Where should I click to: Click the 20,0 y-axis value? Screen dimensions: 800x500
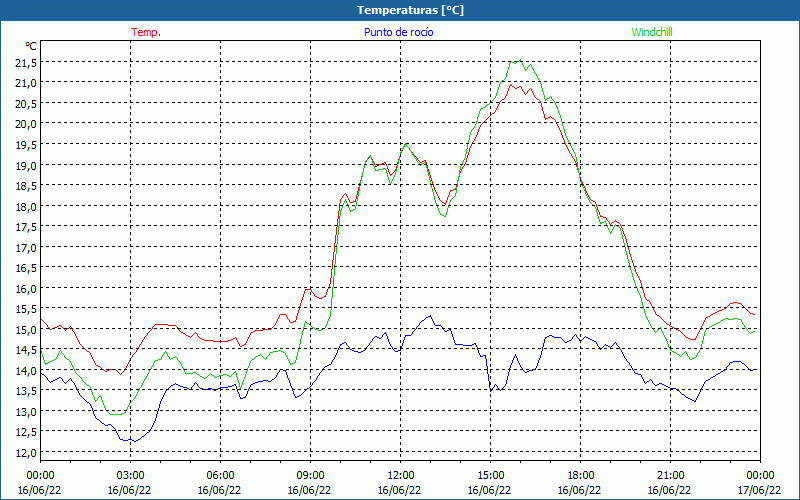pos(26,123)
